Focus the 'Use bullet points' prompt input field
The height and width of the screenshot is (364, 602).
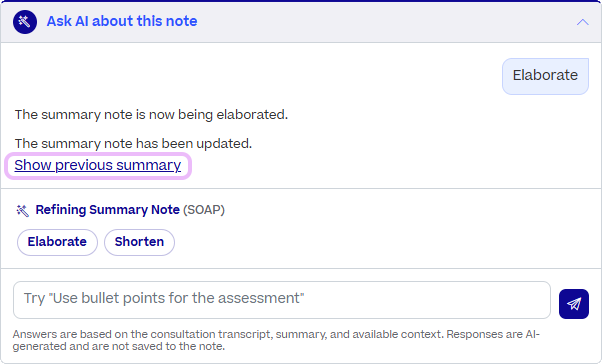(x=282, y=300)
